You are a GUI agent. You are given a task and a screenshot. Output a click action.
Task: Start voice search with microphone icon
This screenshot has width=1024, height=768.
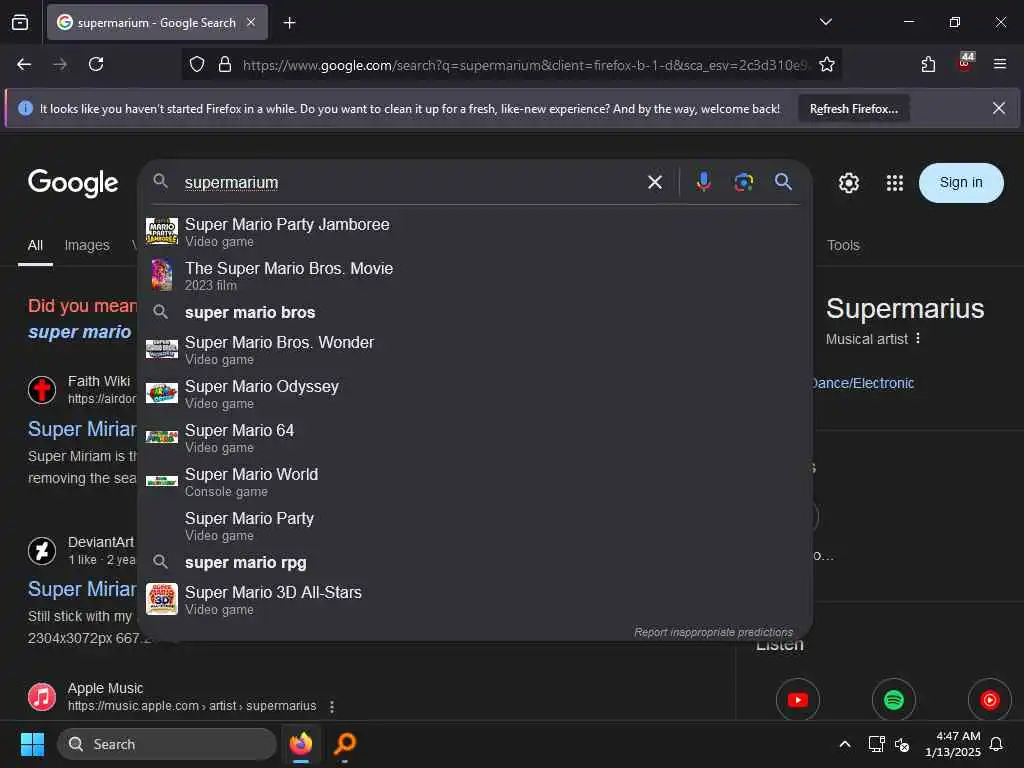point(703,182)
